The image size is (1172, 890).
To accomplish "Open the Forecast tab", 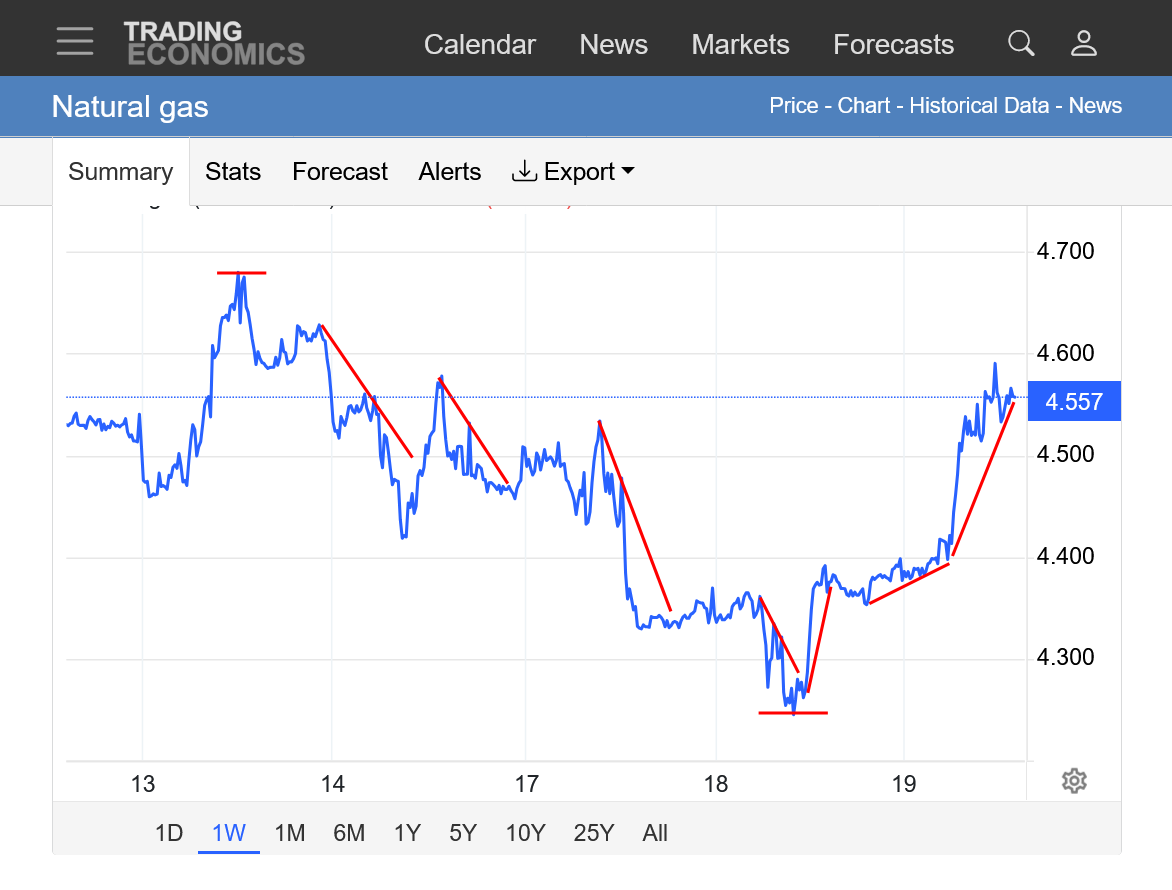I will (x=340, y=172).
